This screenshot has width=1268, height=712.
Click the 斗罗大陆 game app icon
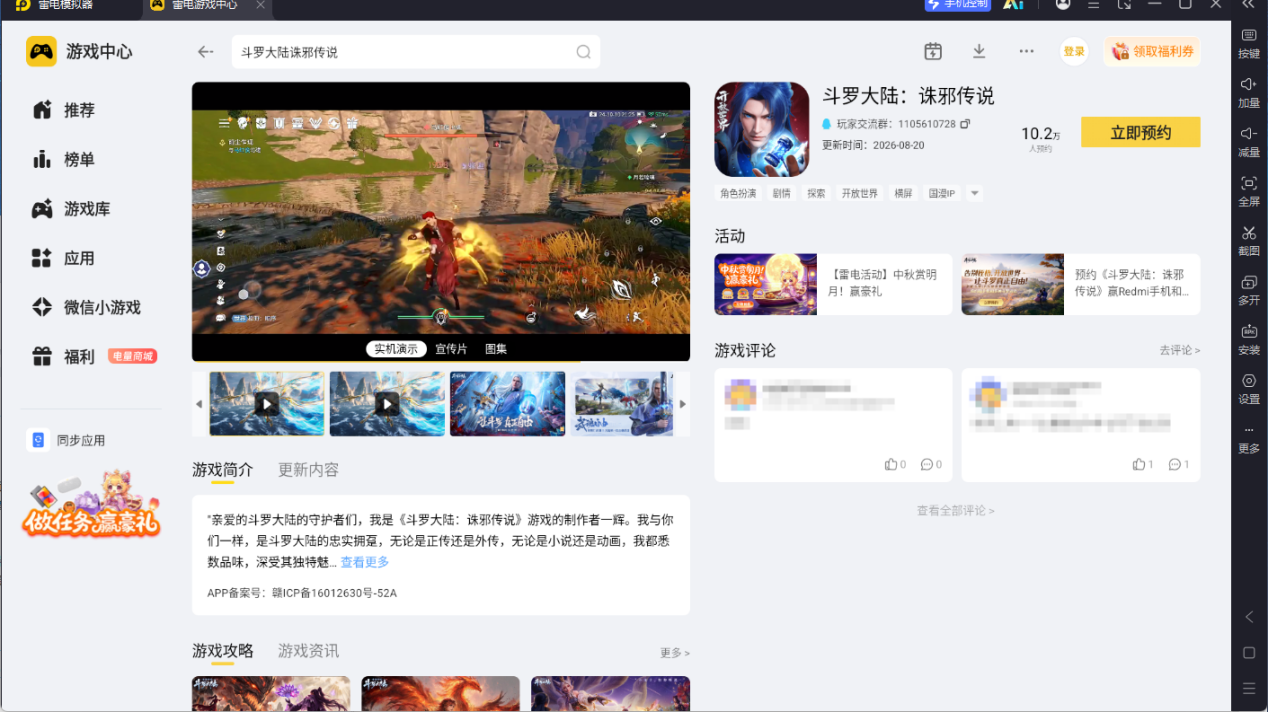tap(761, 129)
